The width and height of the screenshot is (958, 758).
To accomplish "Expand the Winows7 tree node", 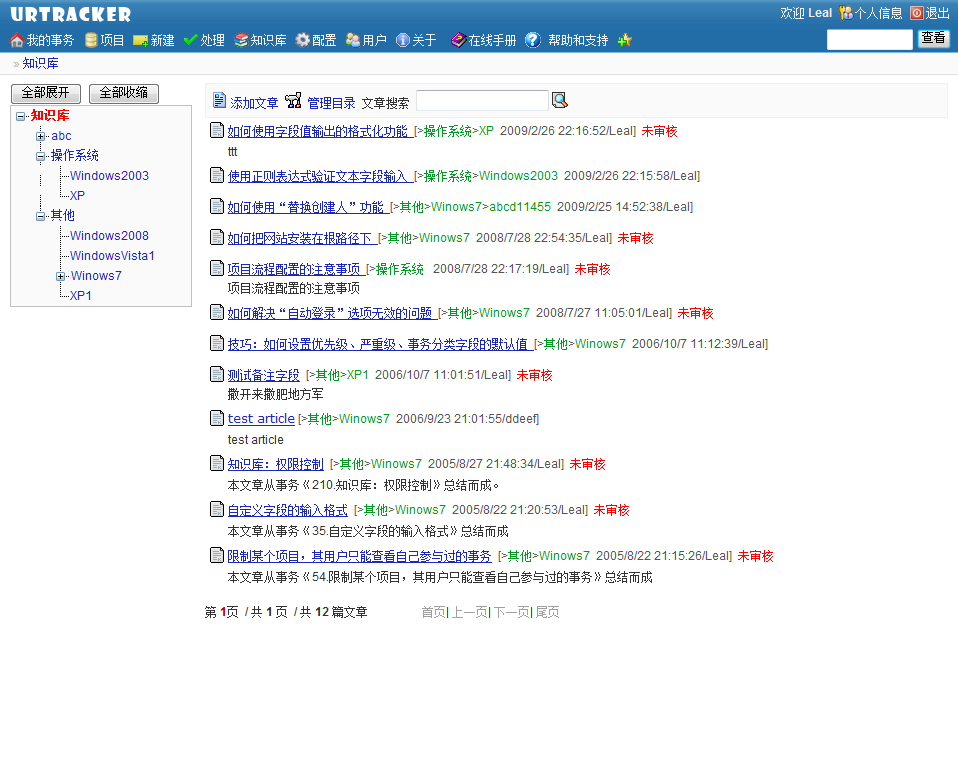I will (60, 276).
